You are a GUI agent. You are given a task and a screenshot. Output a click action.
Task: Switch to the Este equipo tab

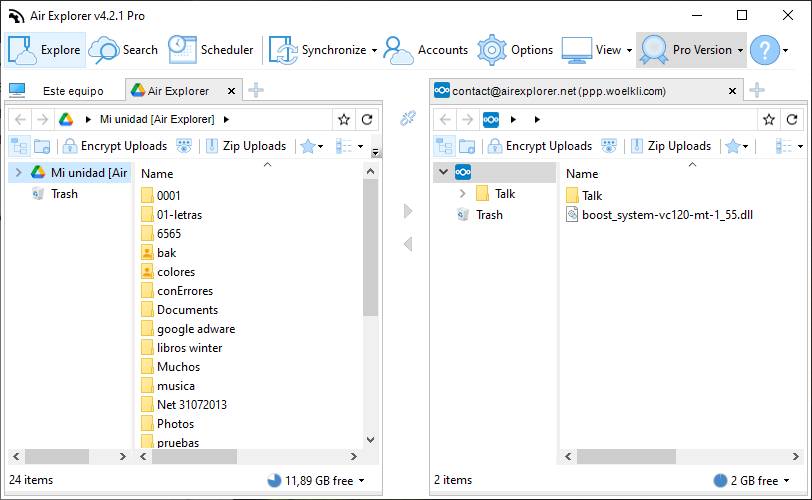64,91
